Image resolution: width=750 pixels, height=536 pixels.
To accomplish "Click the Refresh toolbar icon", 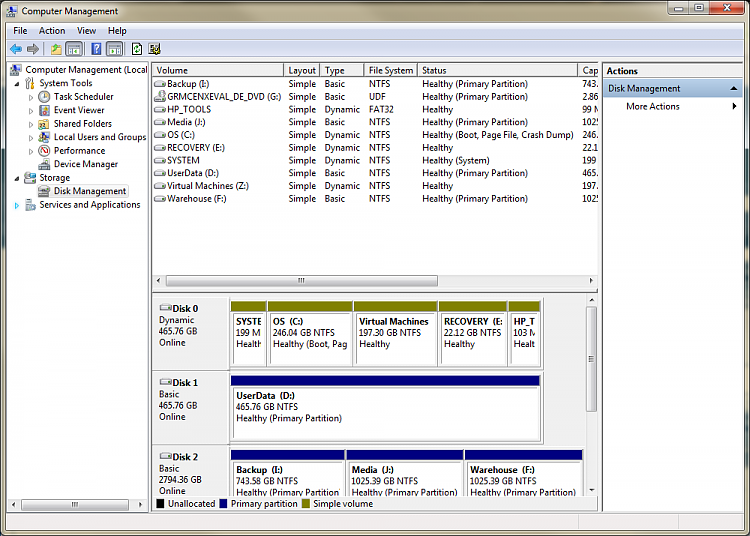I will click(137, 49).
